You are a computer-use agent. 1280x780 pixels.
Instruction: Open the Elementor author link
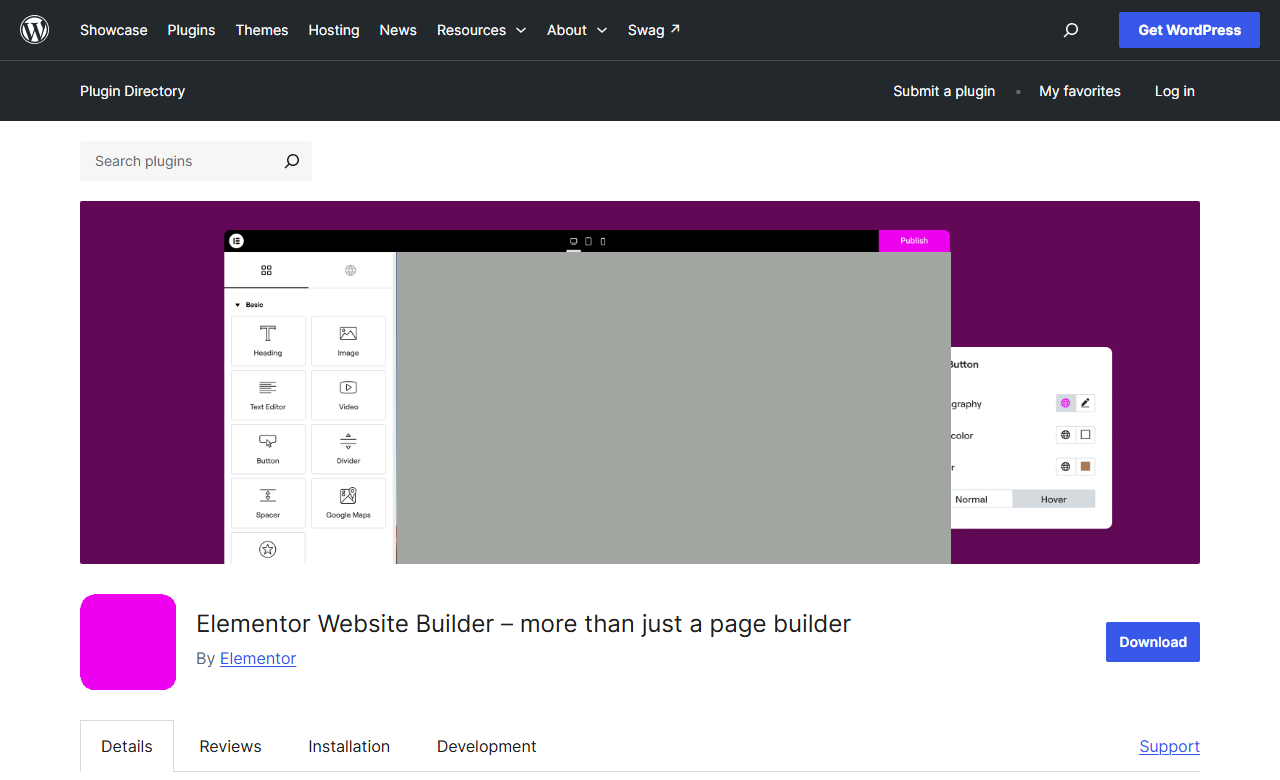point(258,658)
